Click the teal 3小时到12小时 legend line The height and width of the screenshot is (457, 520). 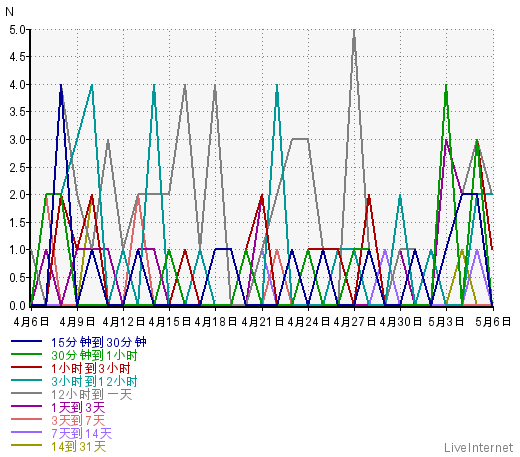pos(26,380)
